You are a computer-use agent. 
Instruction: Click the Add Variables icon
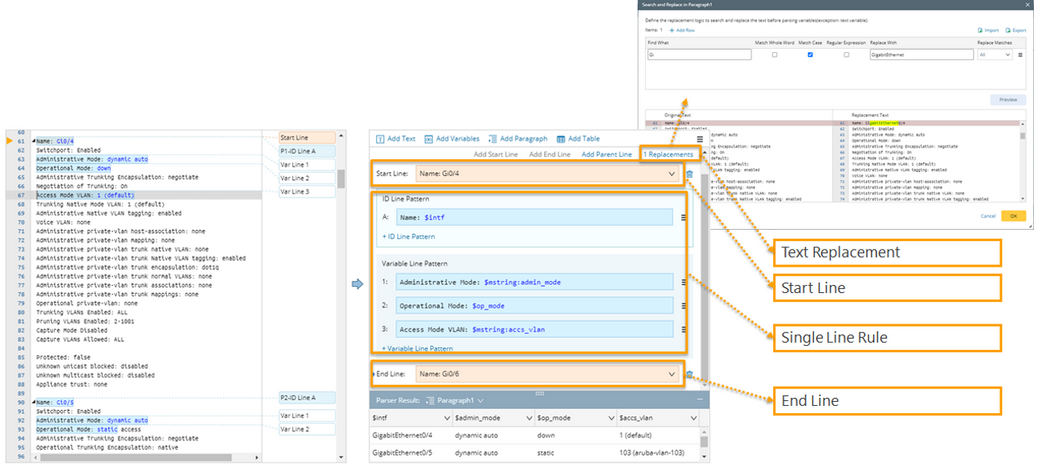pyautogui.click(x=429, y=139)
